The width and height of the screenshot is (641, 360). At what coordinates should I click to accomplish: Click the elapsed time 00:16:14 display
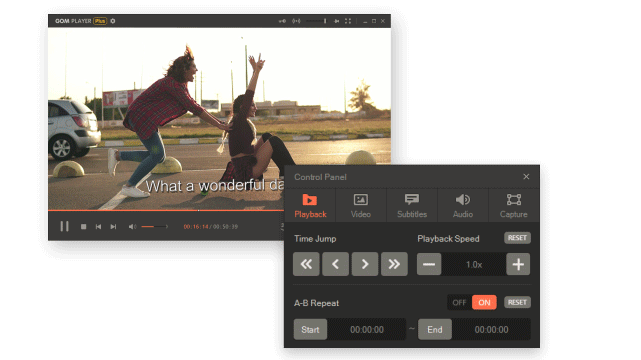click(x=196, y=226)
